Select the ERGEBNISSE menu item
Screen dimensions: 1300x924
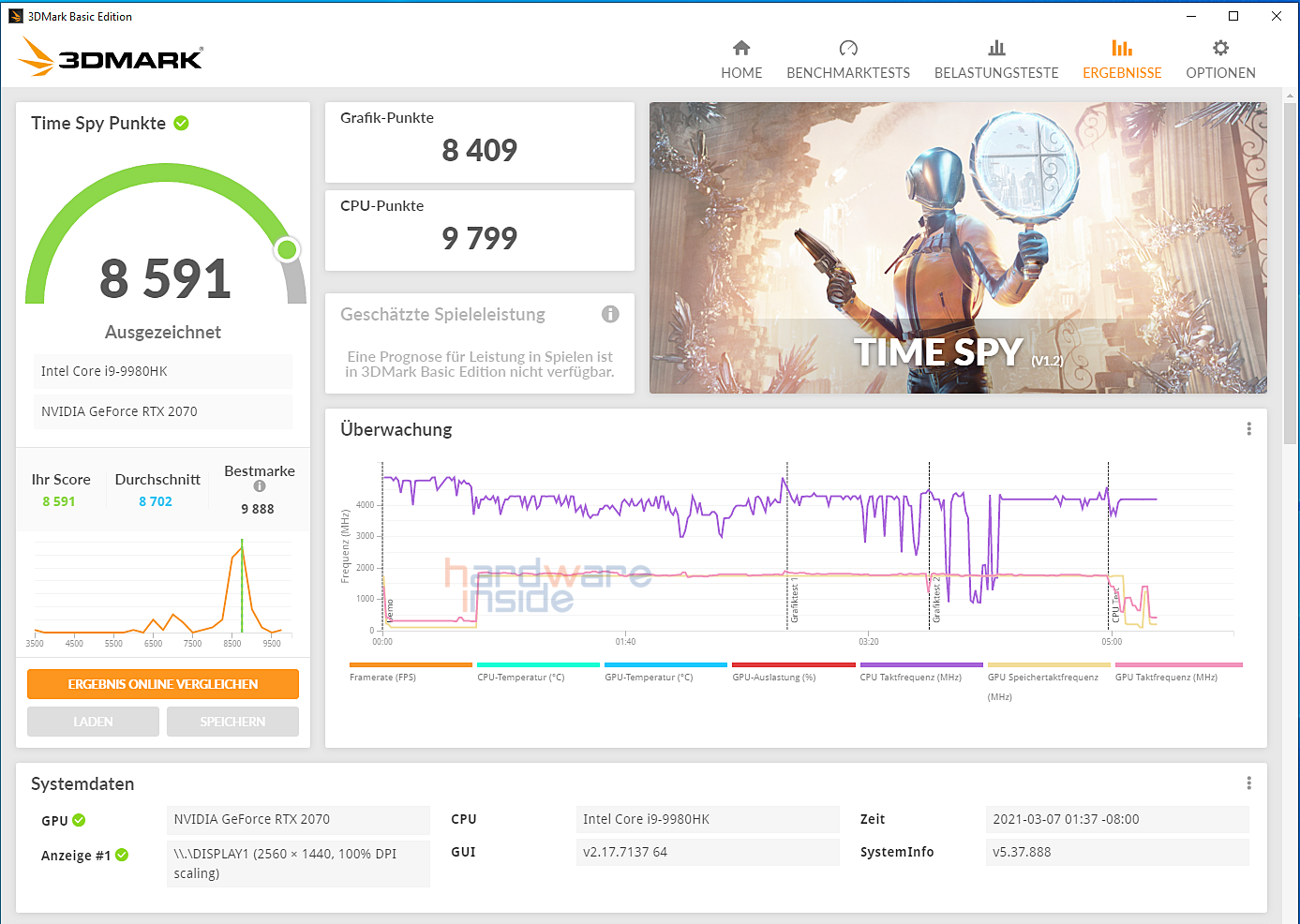(x=1122, y=72)
